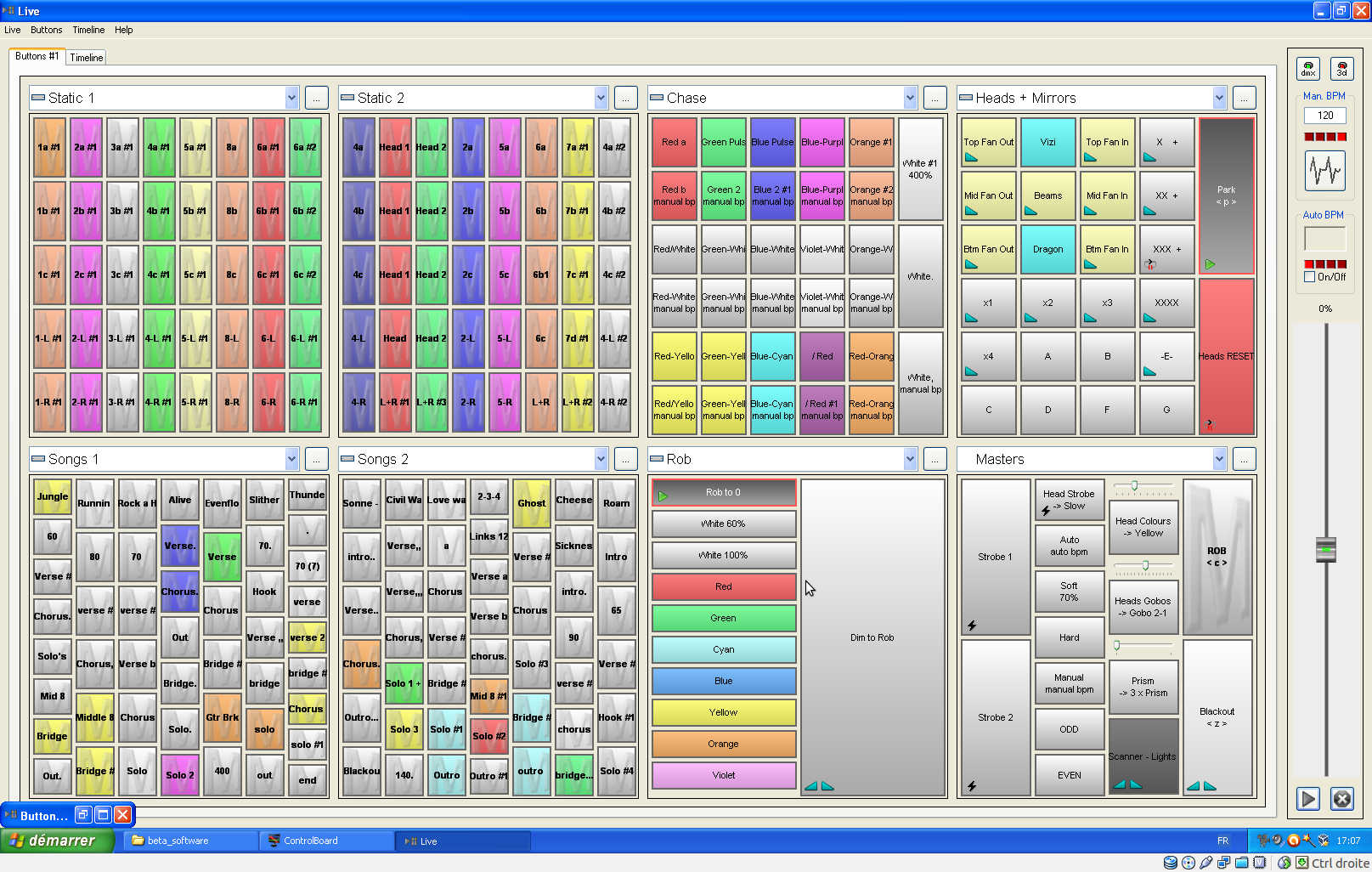1372x872 pixels.
Task: Open the Masters panel options button
Action: point(1244,459)
